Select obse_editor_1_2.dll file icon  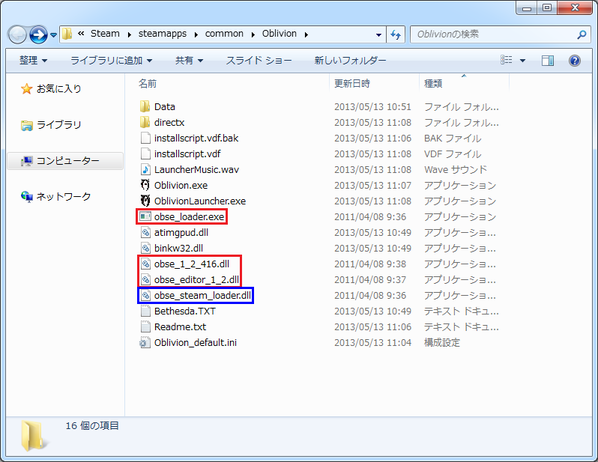pos(145,279)
